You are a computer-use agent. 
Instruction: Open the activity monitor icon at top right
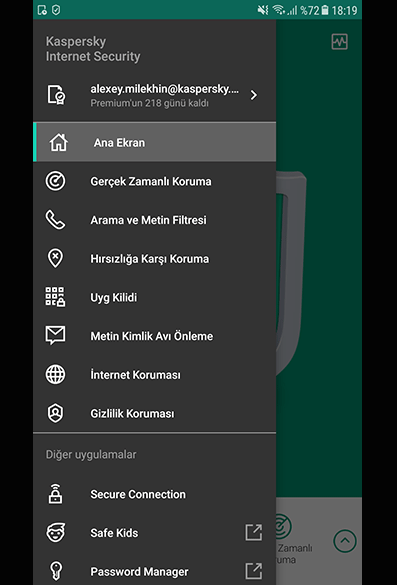coord(340,41)
